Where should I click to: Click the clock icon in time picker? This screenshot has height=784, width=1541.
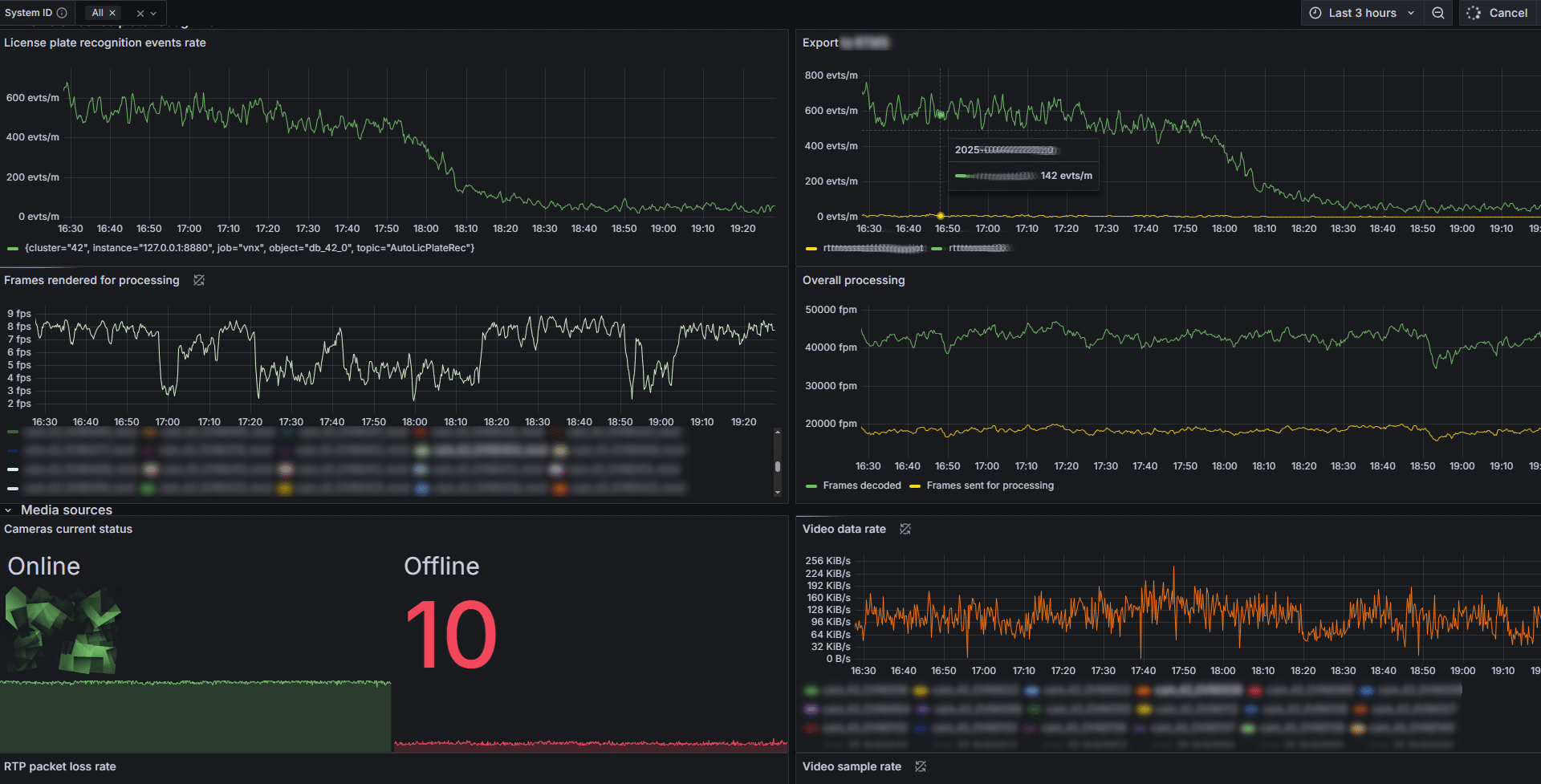tap(1315, 13)
